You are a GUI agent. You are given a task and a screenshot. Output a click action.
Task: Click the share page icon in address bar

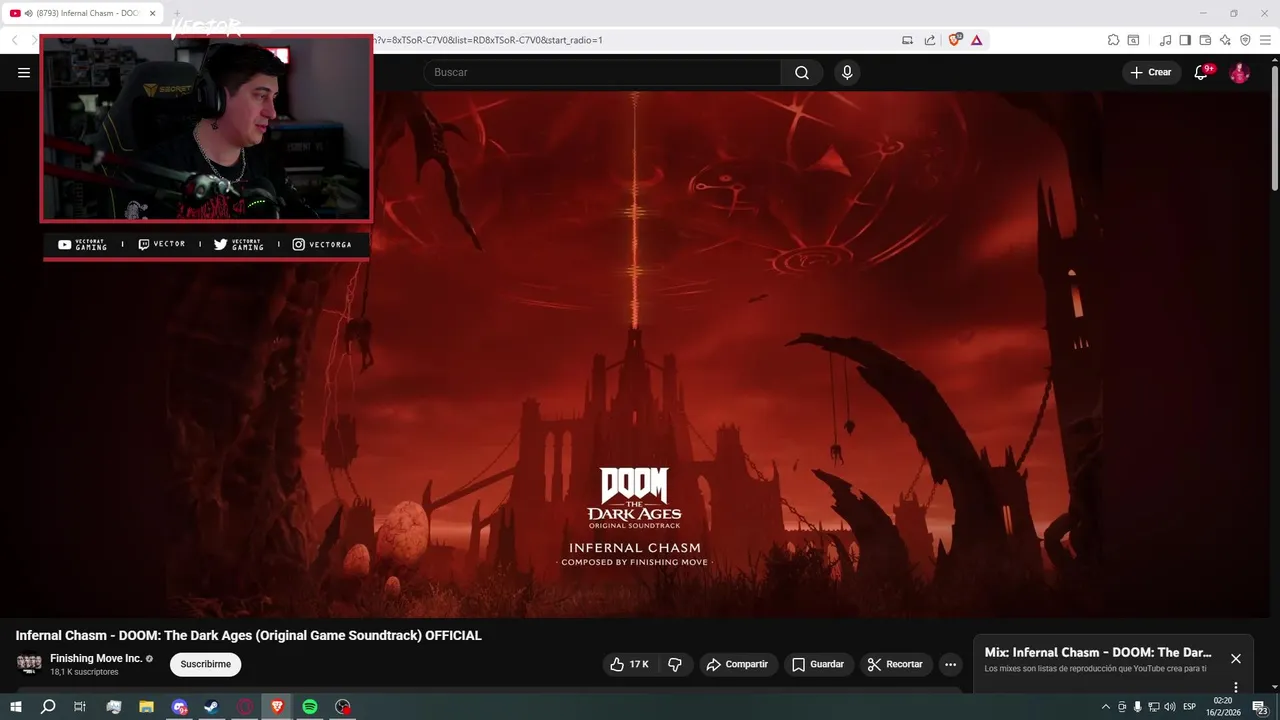point(930,40)
